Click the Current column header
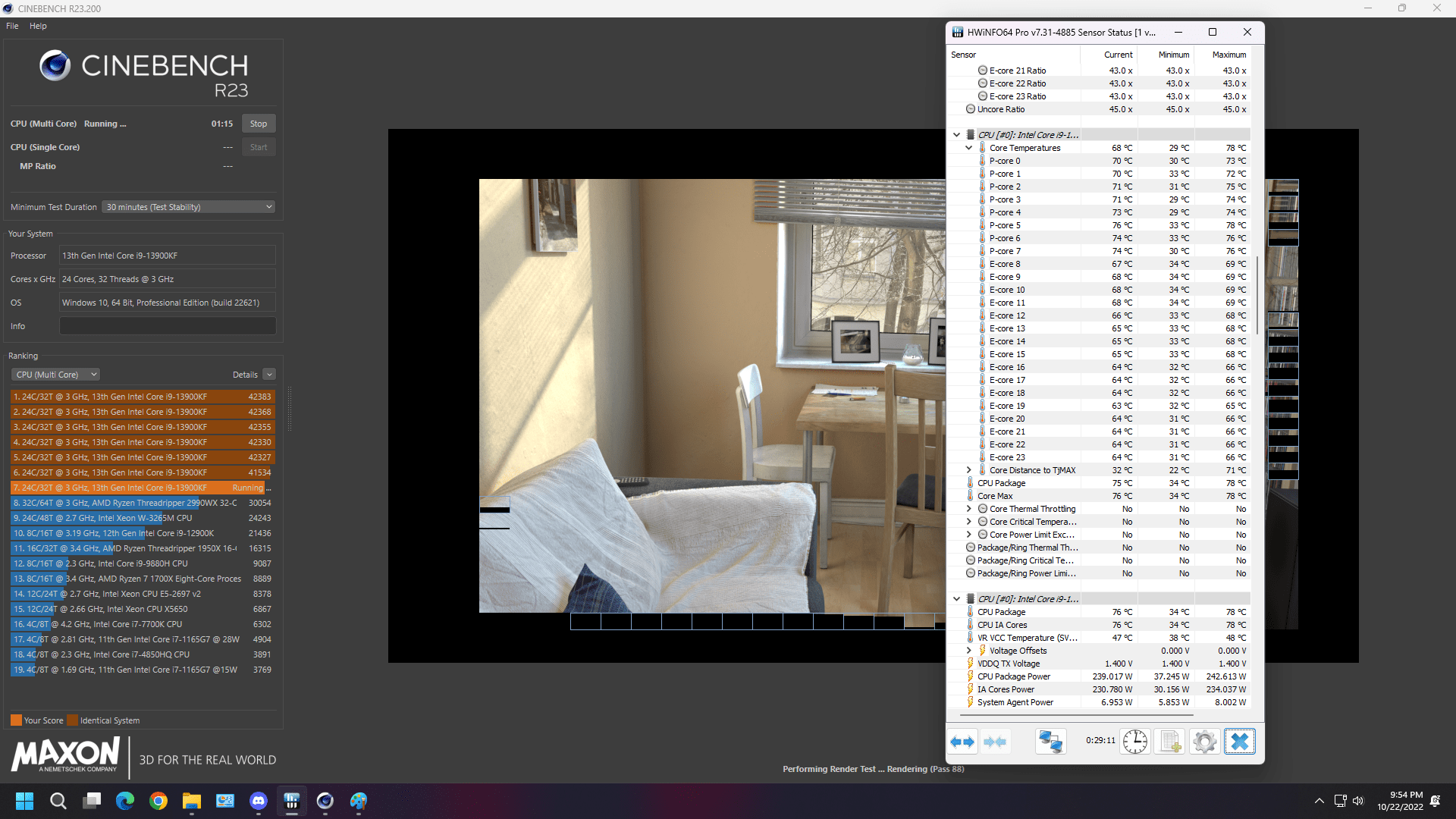 [x=1109, y=55]
